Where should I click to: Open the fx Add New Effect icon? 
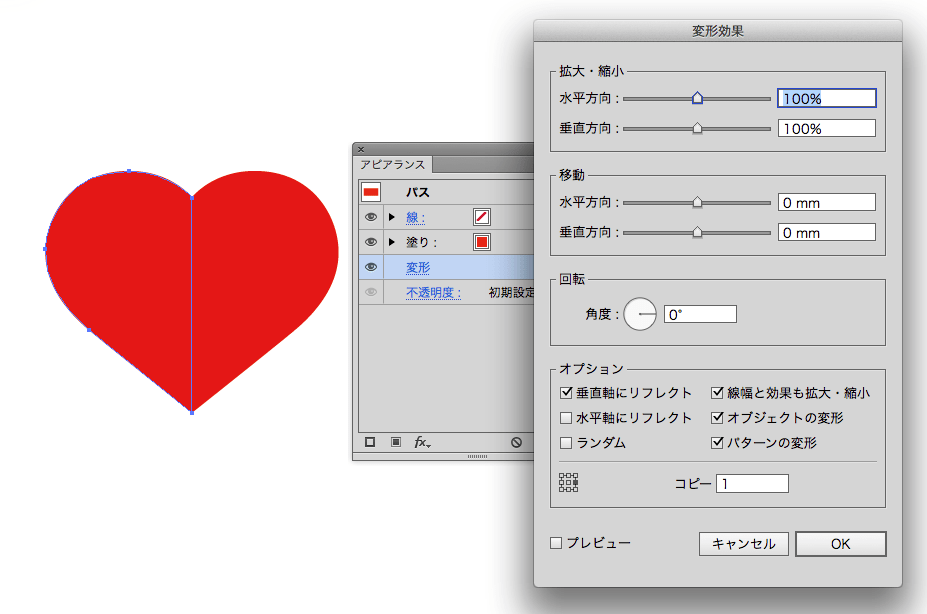[419, 440]
